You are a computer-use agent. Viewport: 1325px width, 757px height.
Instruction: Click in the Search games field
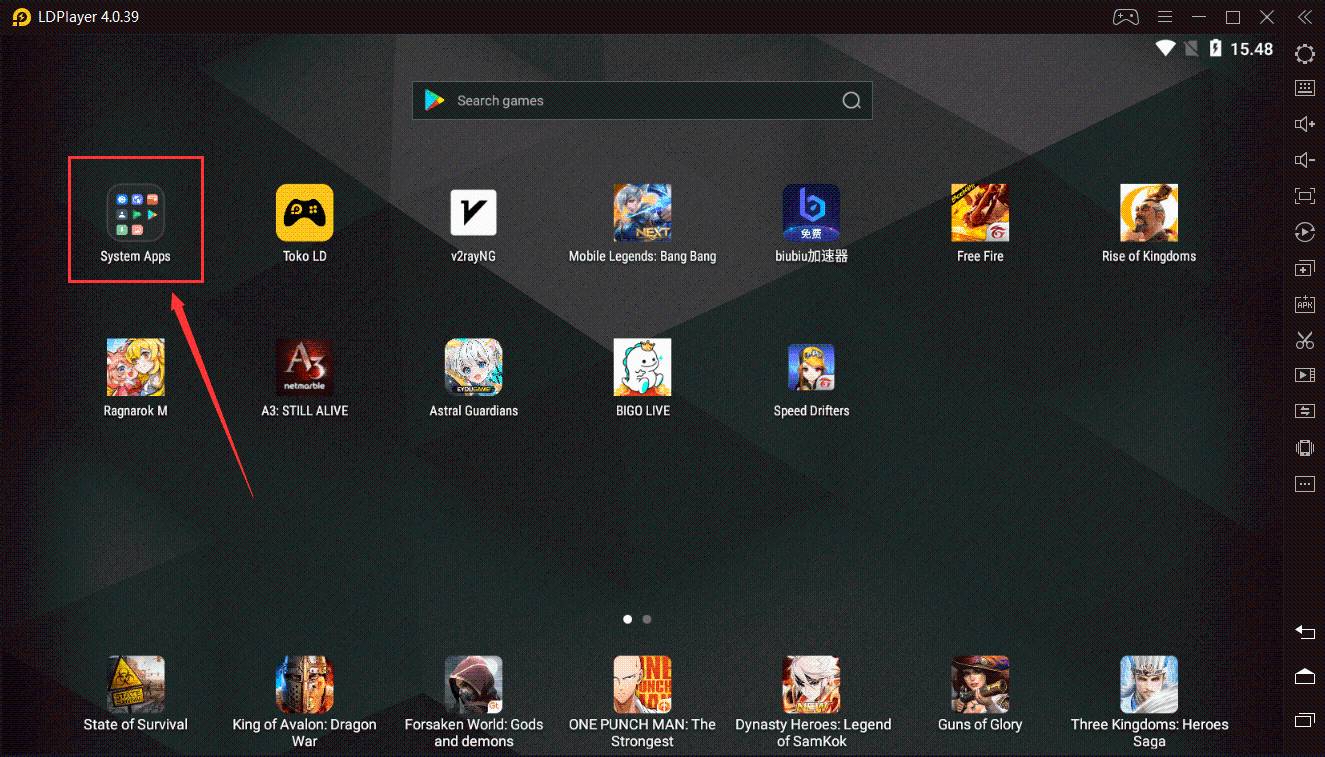coord(642,101)
